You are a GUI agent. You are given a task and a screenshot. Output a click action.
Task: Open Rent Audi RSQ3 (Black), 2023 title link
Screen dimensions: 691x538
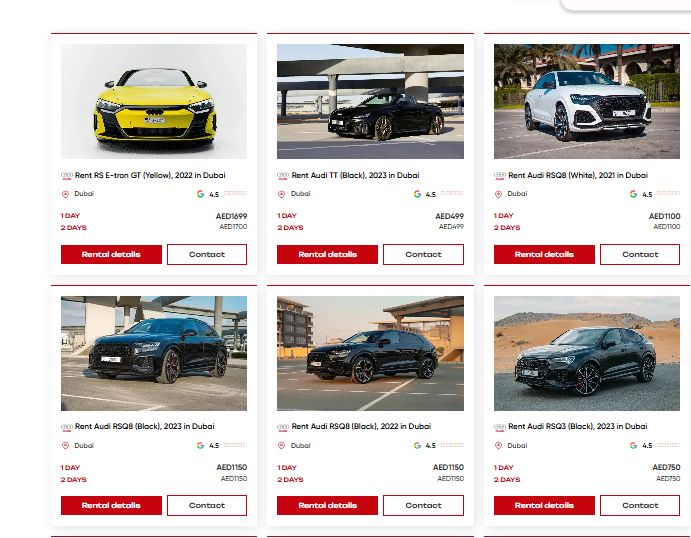578,427
